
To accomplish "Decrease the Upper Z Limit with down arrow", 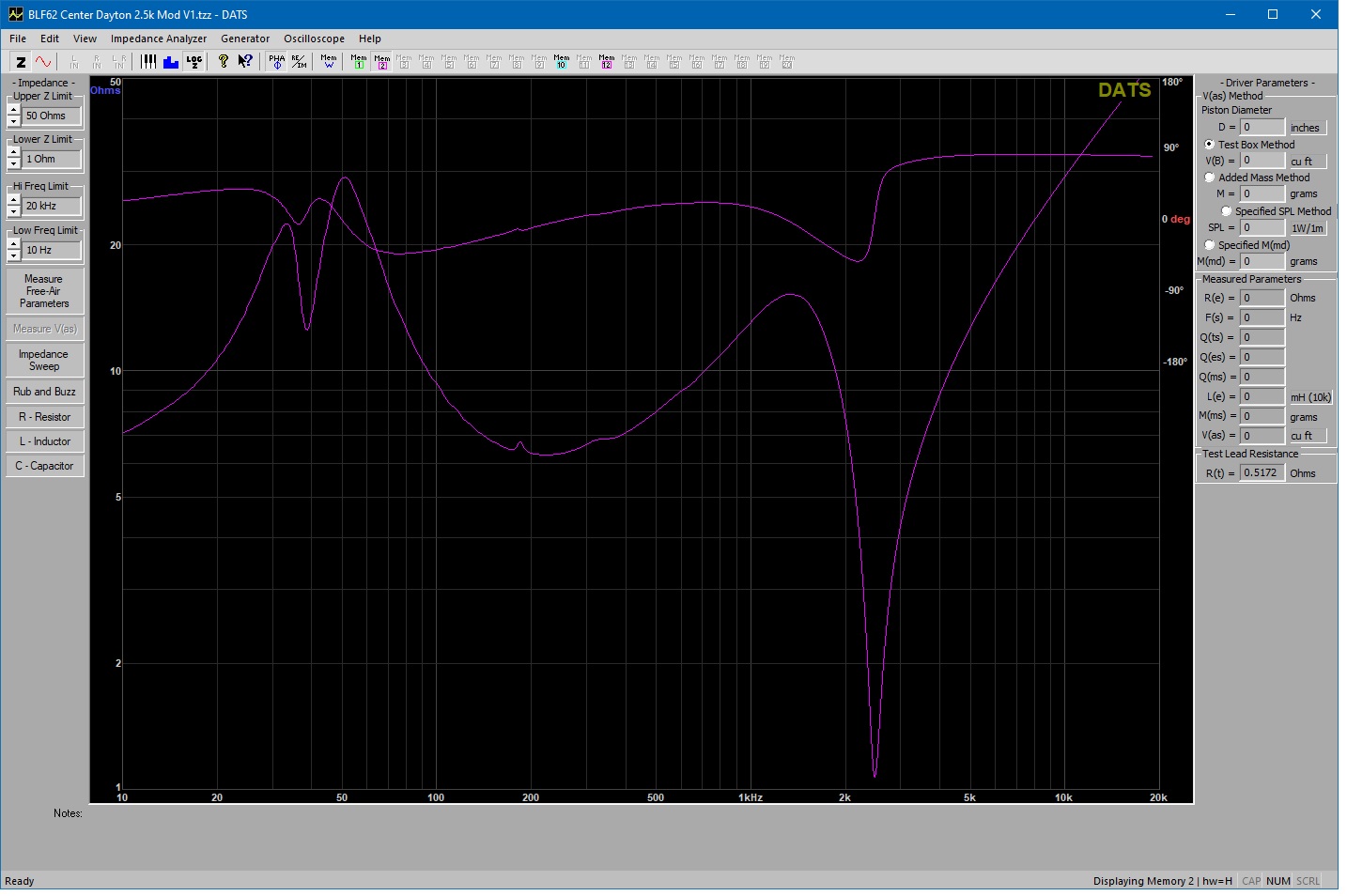I will tap(13, 121).
